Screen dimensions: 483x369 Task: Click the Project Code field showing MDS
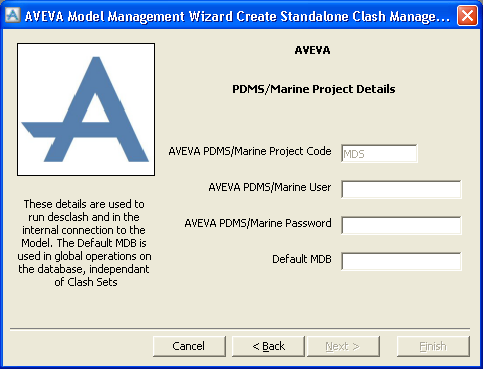coord(379,154)
